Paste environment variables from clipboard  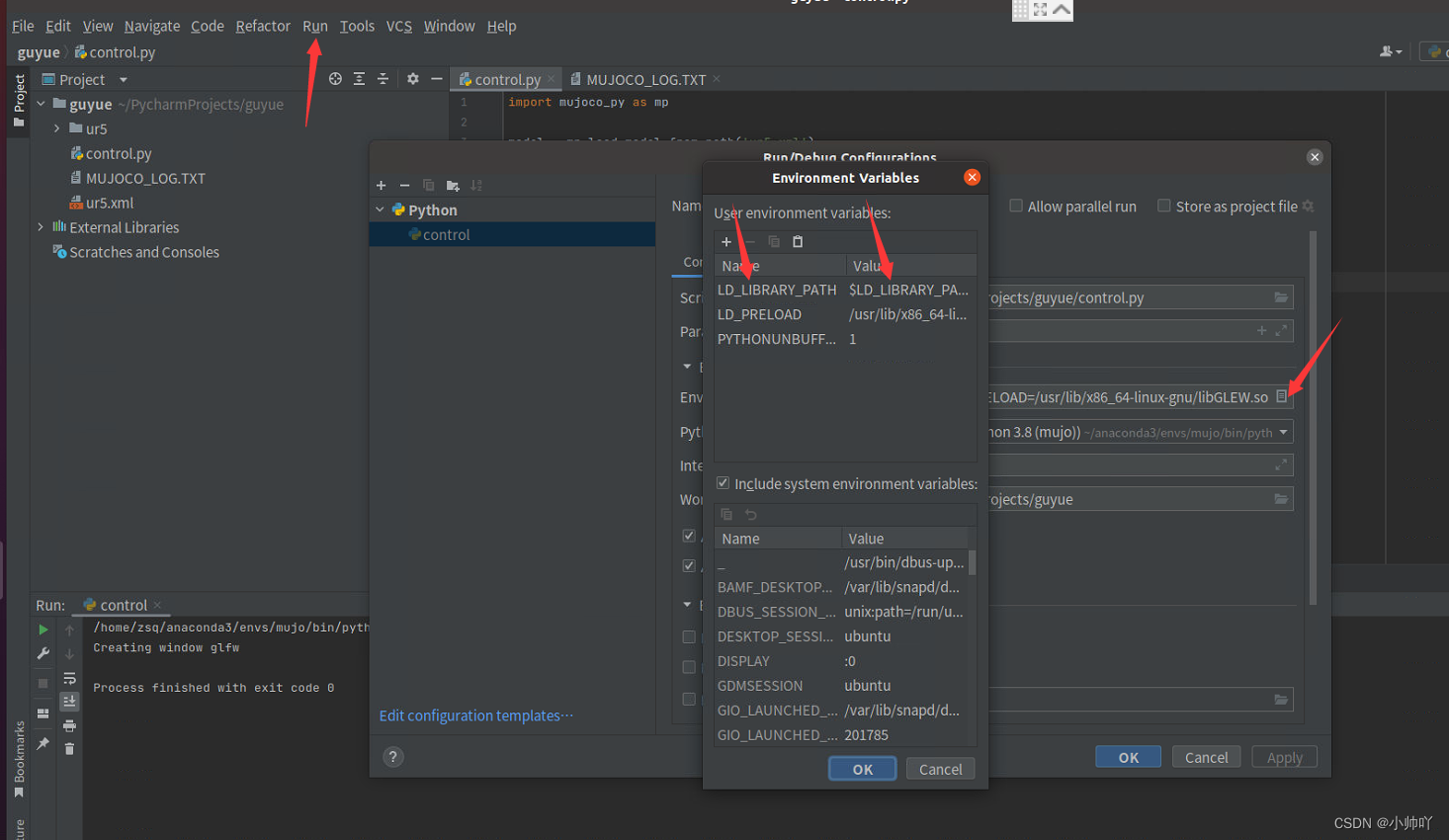pos(798,242)
